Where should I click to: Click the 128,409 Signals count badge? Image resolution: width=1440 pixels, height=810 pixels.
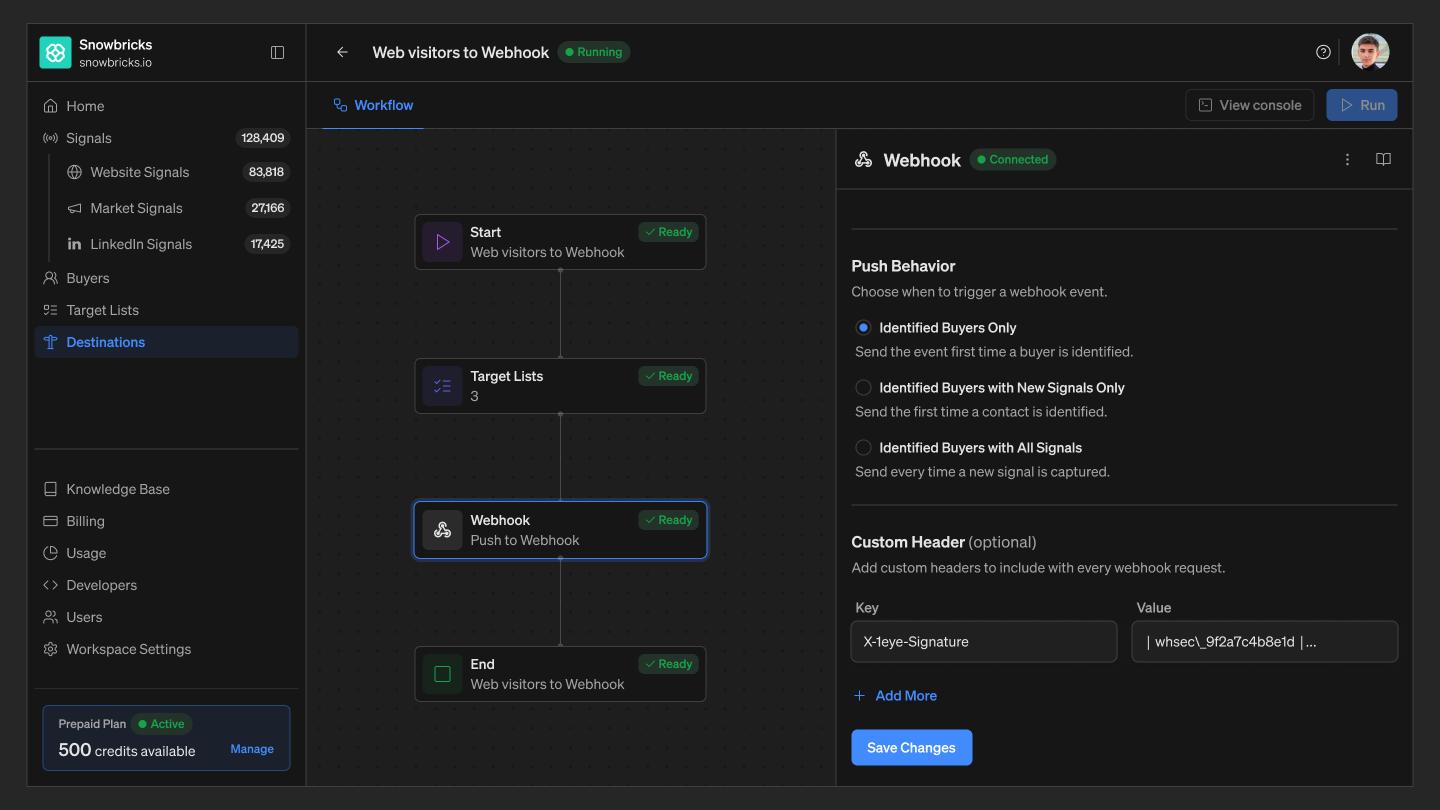tap(263, 138)
